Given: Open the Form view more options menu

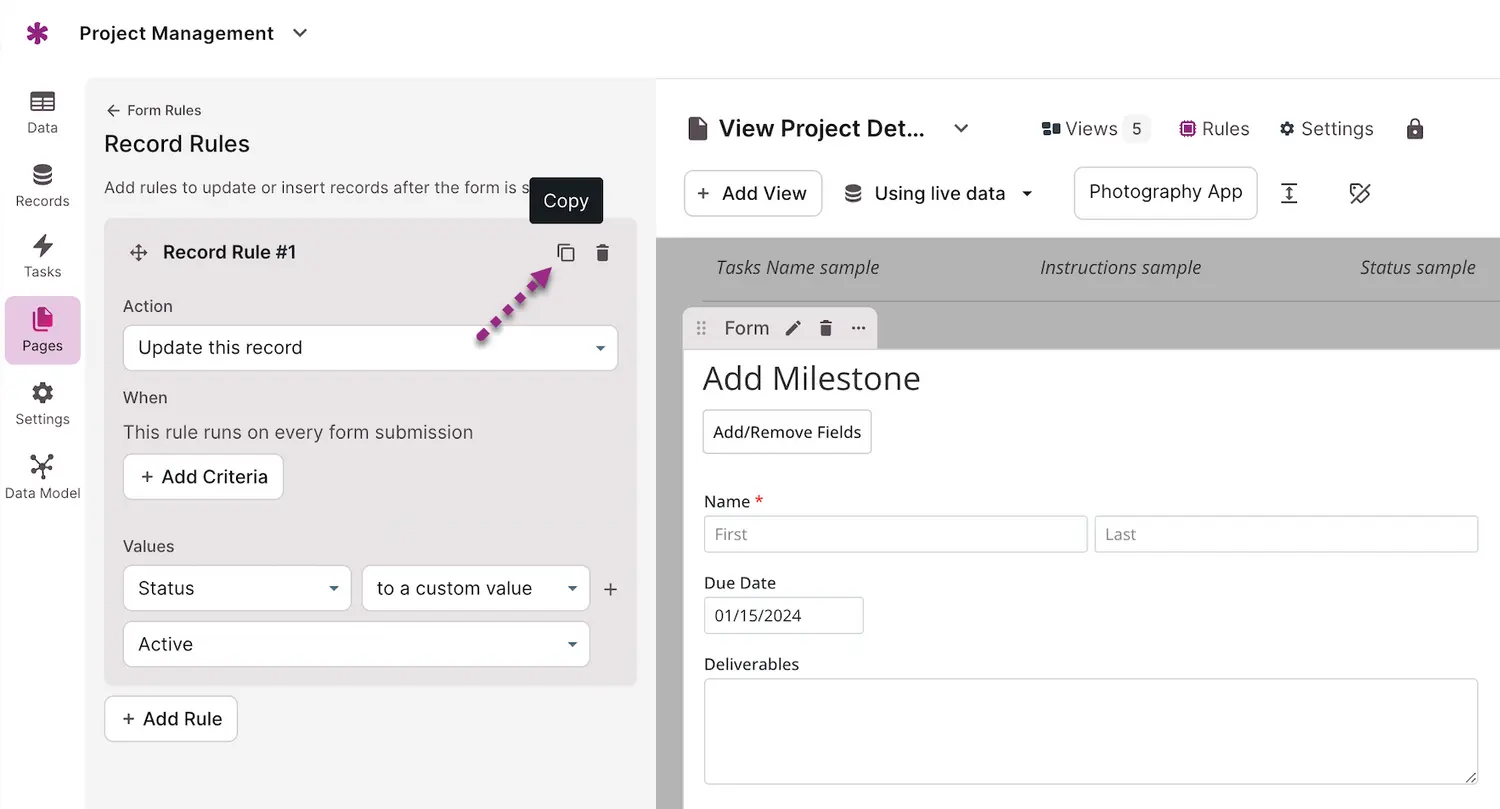Looking at the screenshot, I should 858,328.
